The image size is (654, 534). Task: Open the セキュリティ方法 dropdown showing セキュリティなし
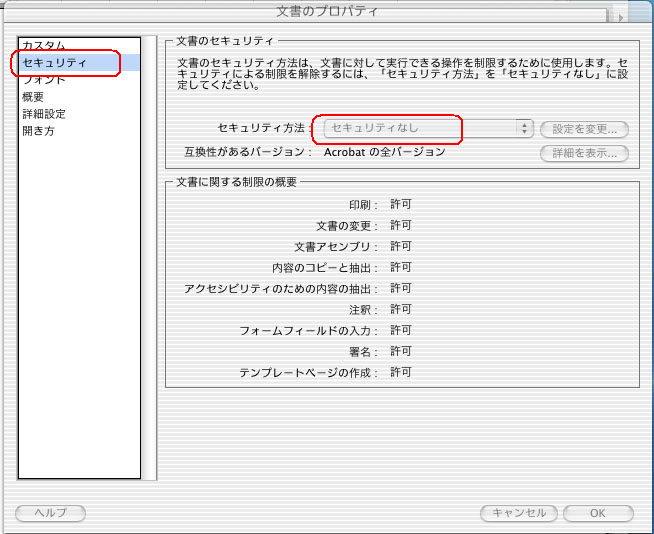(x=428, y=128)
